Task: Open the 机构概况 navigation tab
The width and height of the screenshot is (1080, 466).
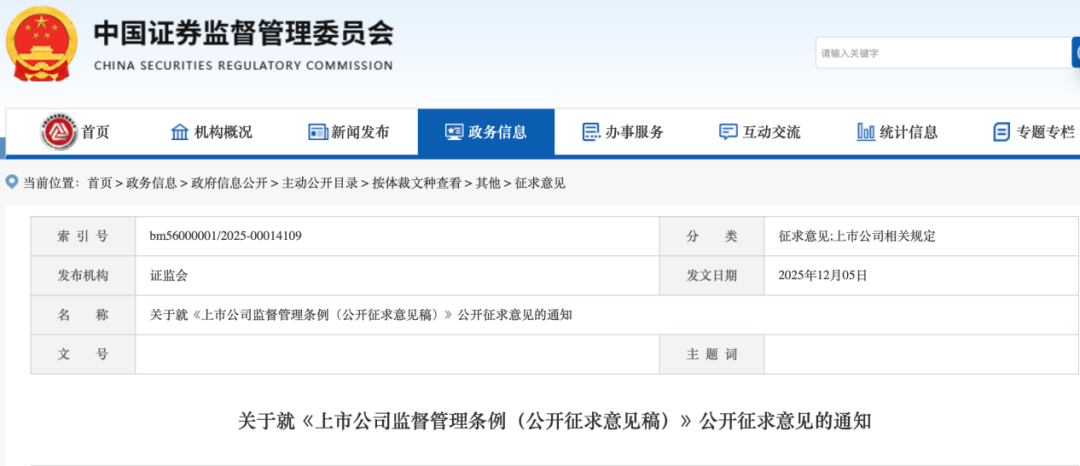Action: click(x=211, y=132)
